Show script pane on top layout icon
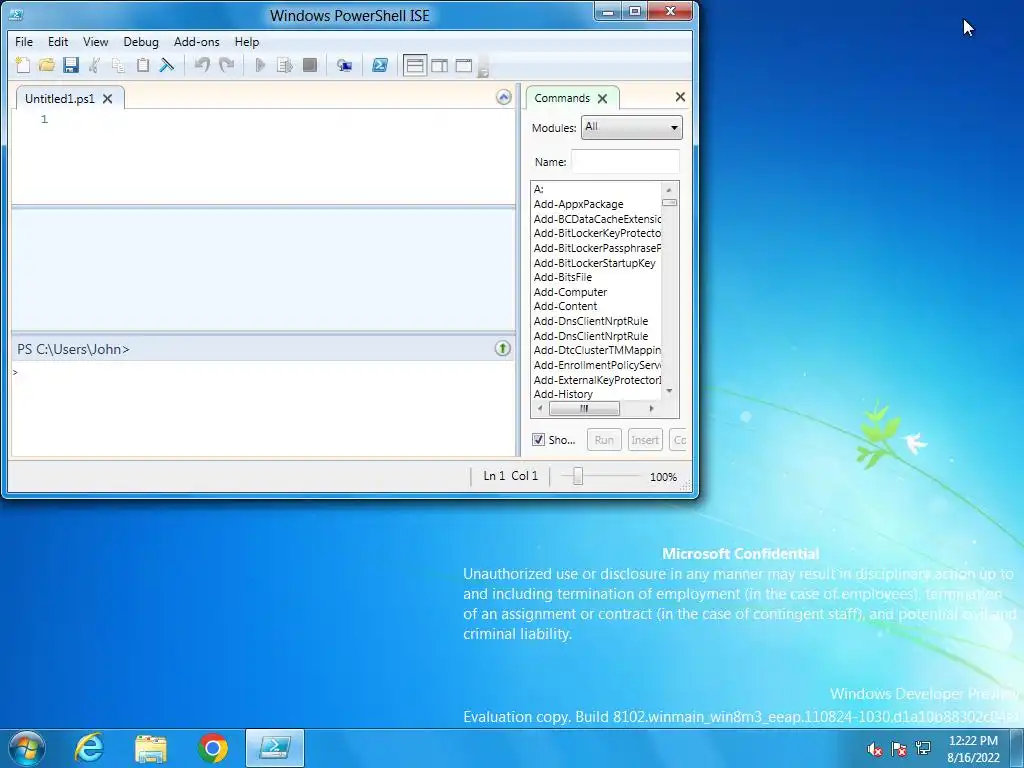Viewport: 1024px width, 768px height. coord(415,65)
